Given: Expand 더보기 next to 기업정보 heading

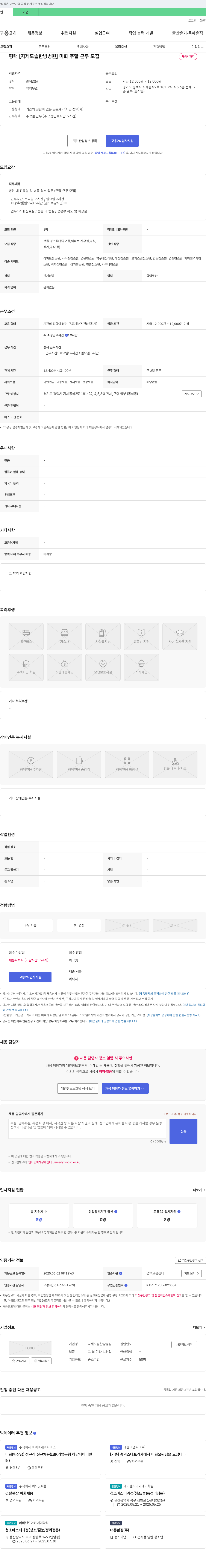Looking at the screenshot, I should pyautogui.click(x=199, y=1328).
